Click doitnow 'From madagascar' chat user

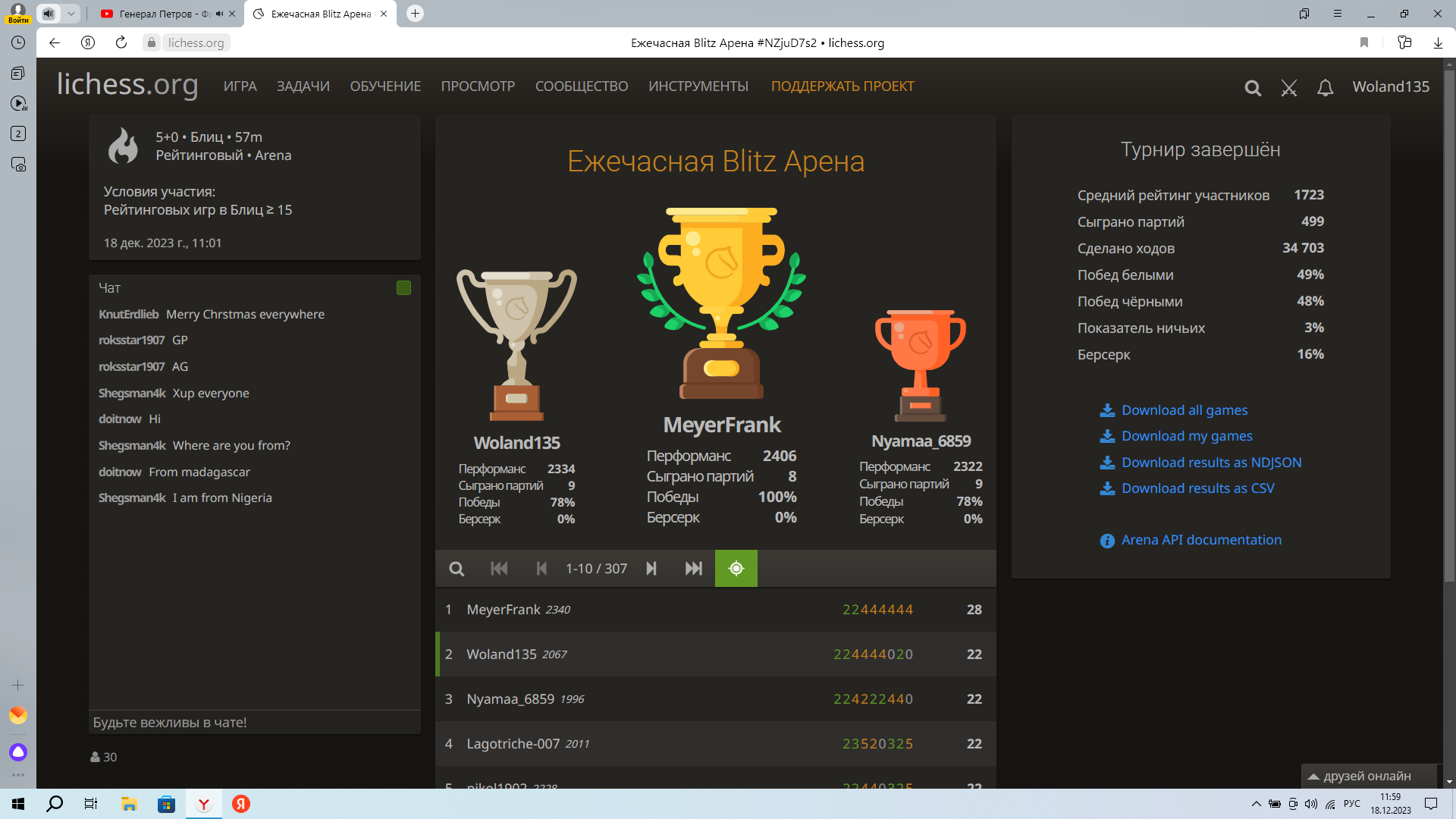click(120, 472)
